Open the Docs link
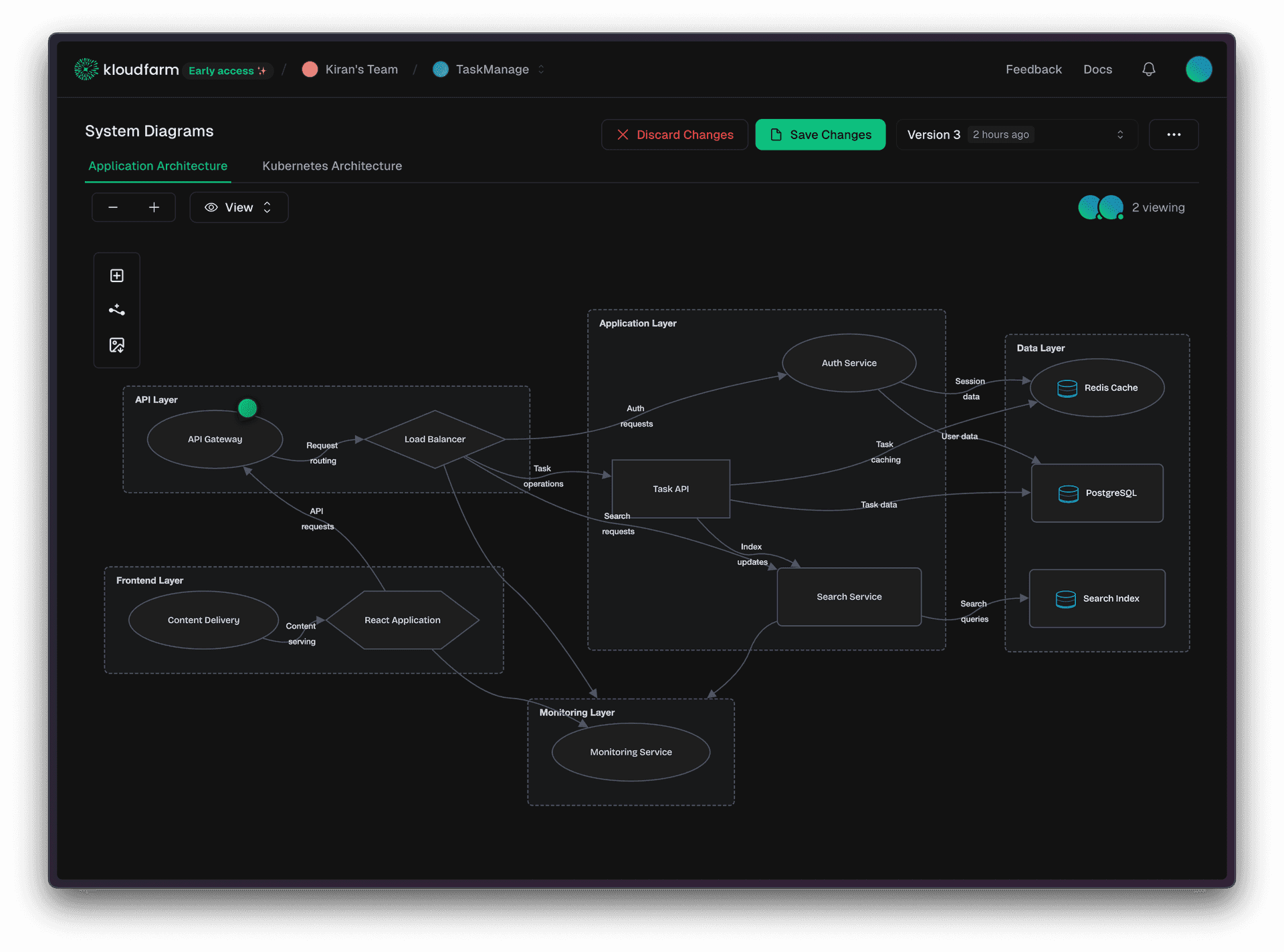The height and width of the screenshot is (952, 1284). click(x=1097, y=70)
